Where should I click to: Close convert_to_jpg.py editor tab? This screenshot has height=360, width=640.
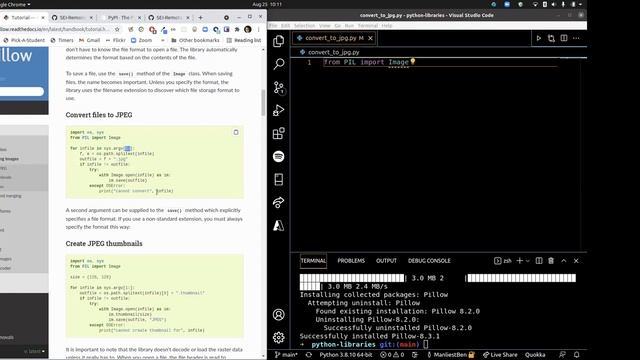370,38
